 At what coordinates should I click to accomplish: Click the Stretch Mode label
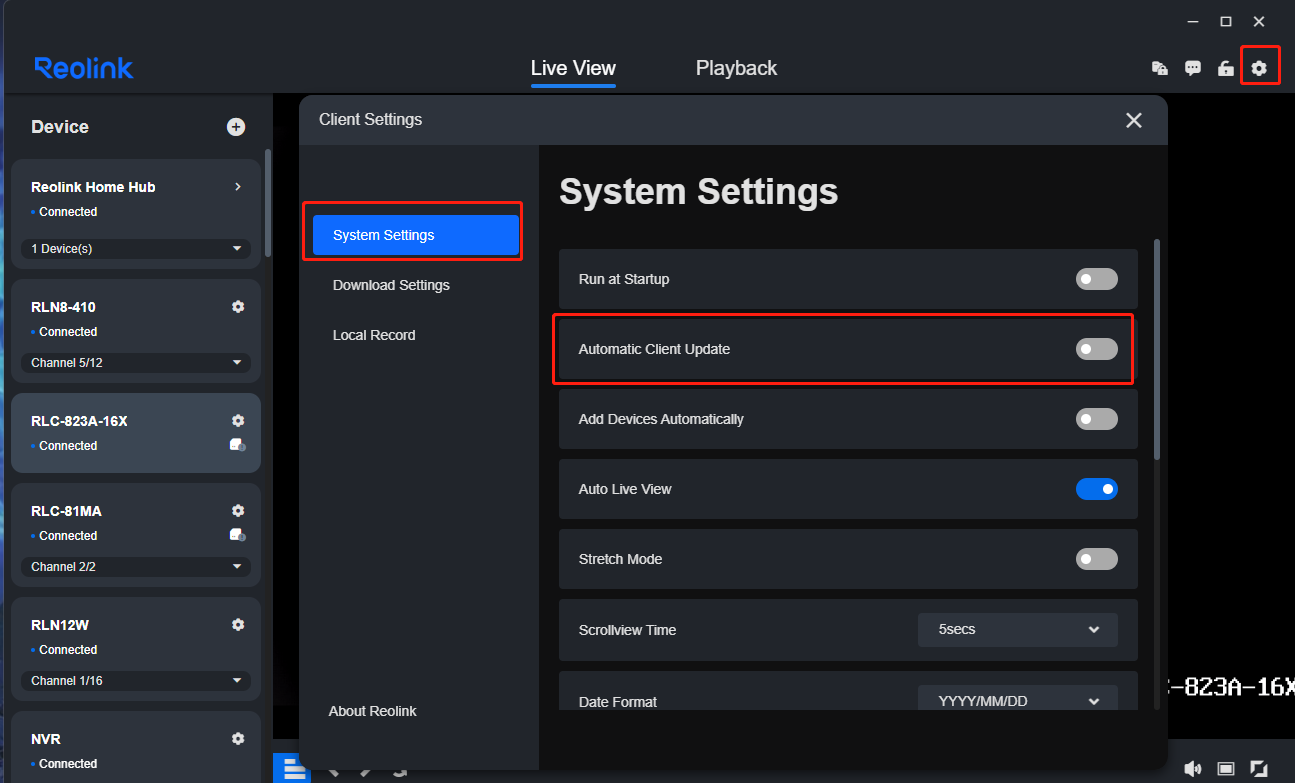click(620, 559)
